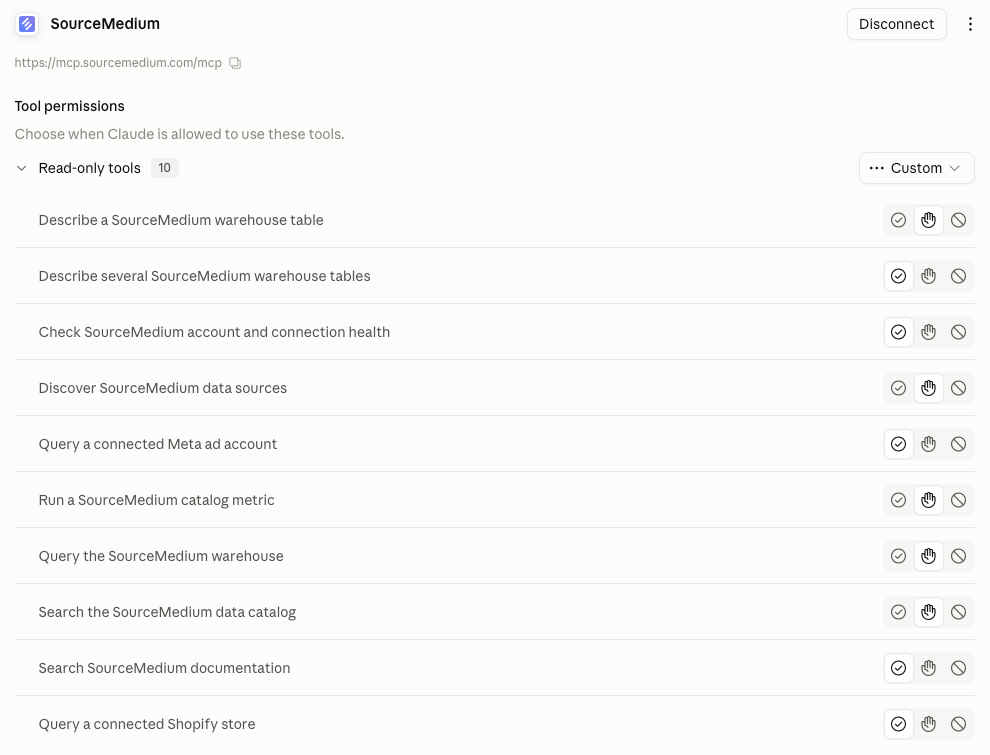Block Check SourceMedium account and connection health
The image size is (990, 755).
[x=958, y=332]
